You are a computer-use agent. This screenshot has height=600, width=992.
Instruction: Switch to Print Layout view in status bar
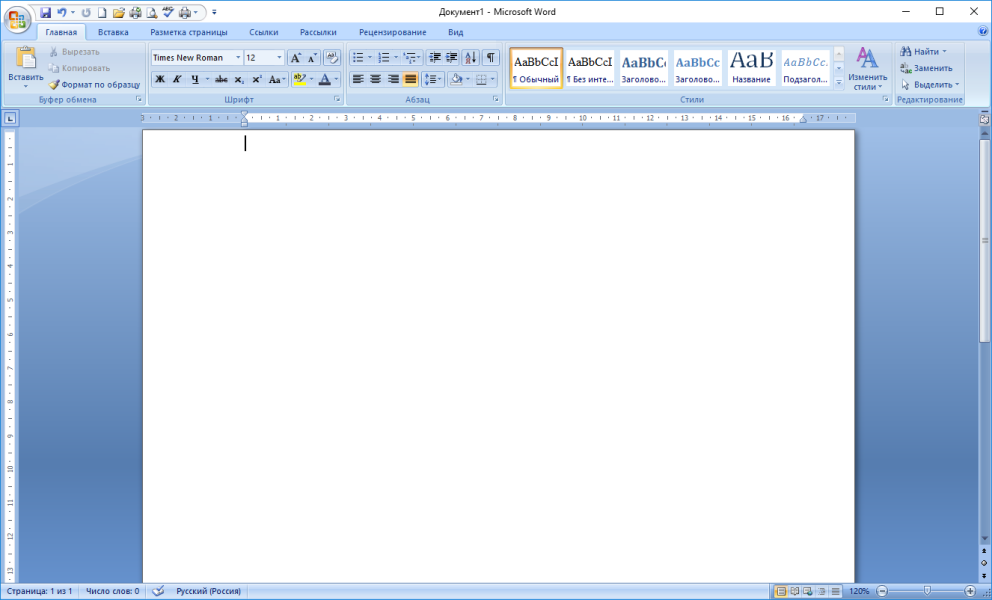point(781,591)
